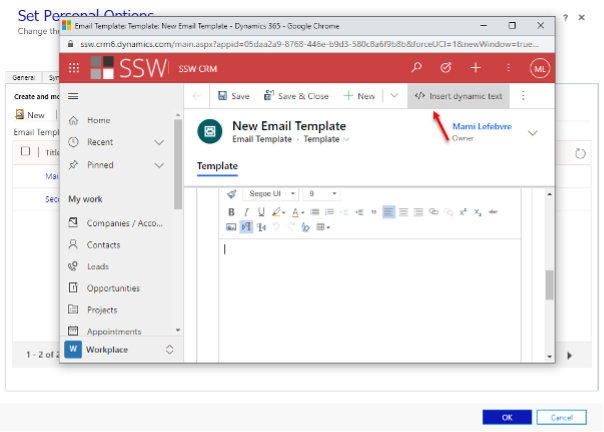Click the Save & Close button
The width and height of the screenshot is (604, 432).
(296, 96)
